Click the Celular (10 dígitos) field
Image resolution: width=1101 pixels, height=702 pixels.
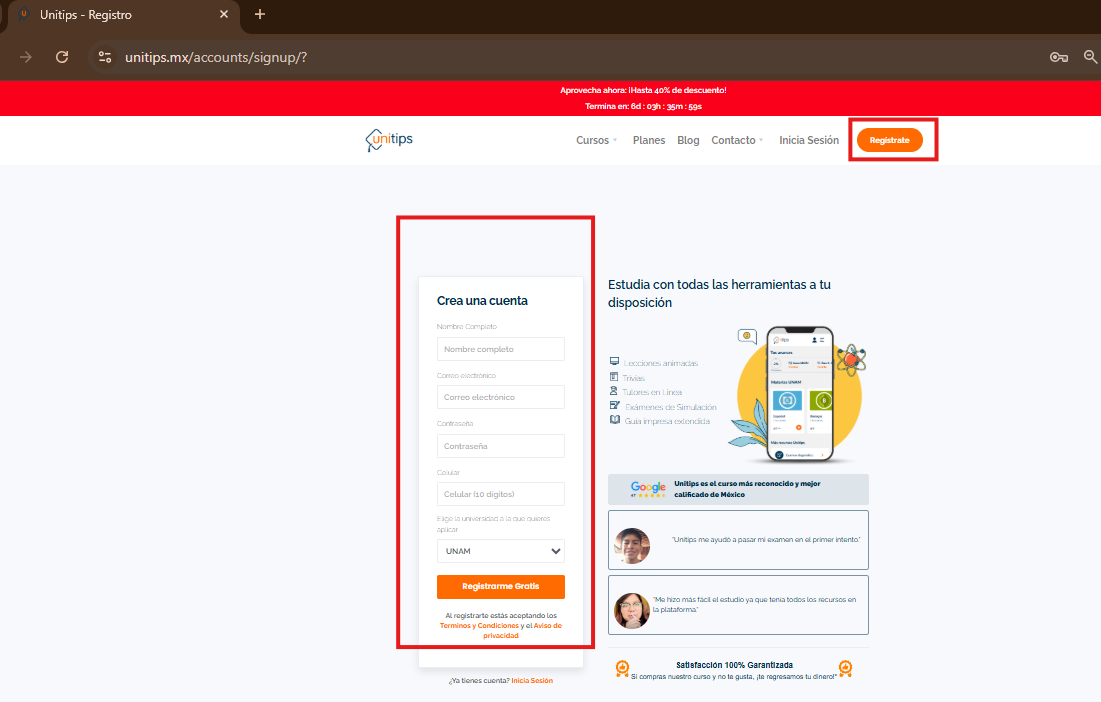500,494
